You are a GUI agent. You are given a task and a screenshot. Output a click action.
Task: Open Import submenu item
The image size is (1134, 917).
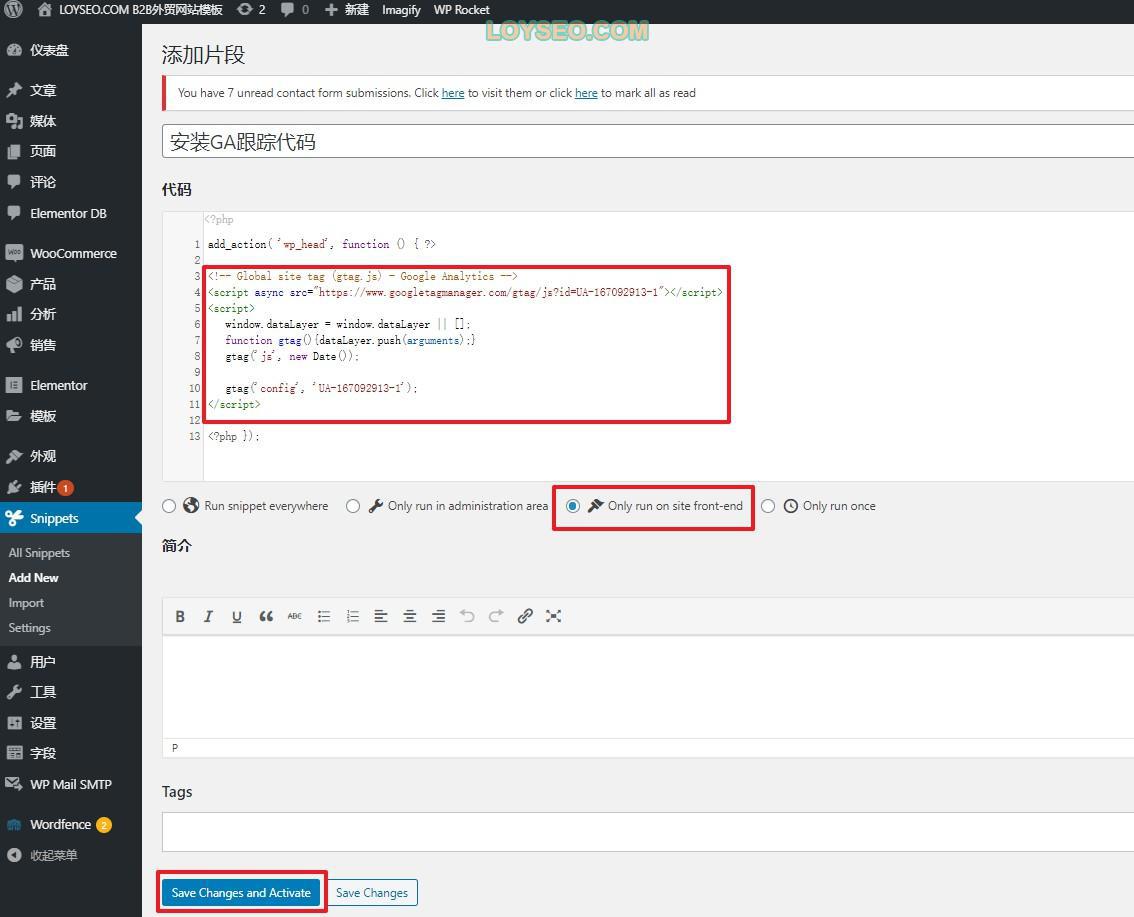click(x=26, y=602)
